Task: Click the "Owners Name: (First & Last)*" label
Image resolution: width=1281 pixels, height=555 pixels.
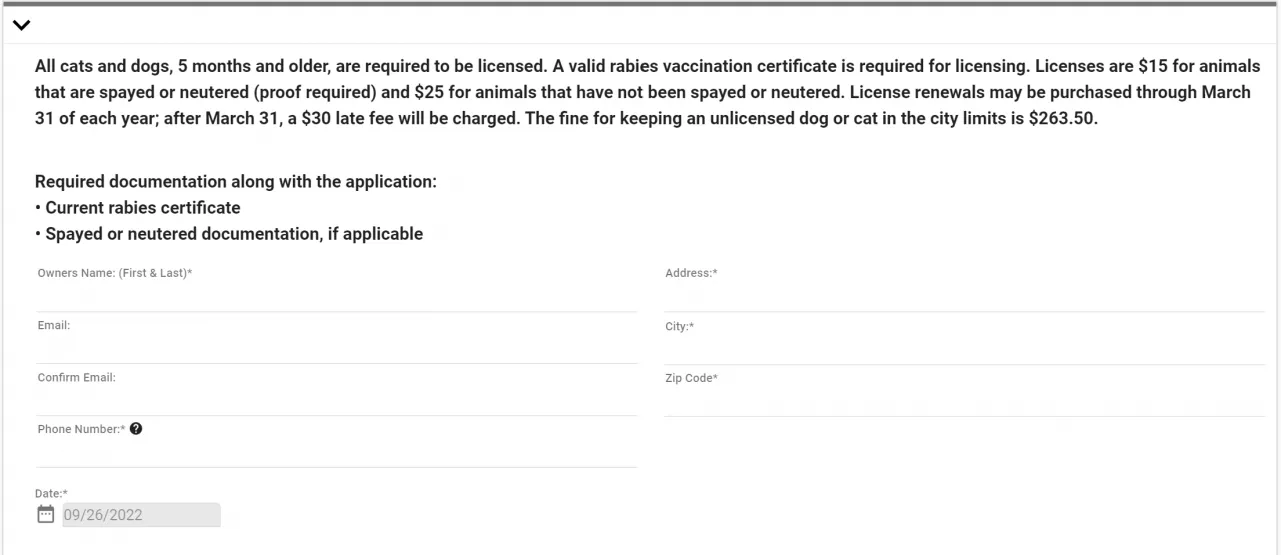Action: click(115, 273)
